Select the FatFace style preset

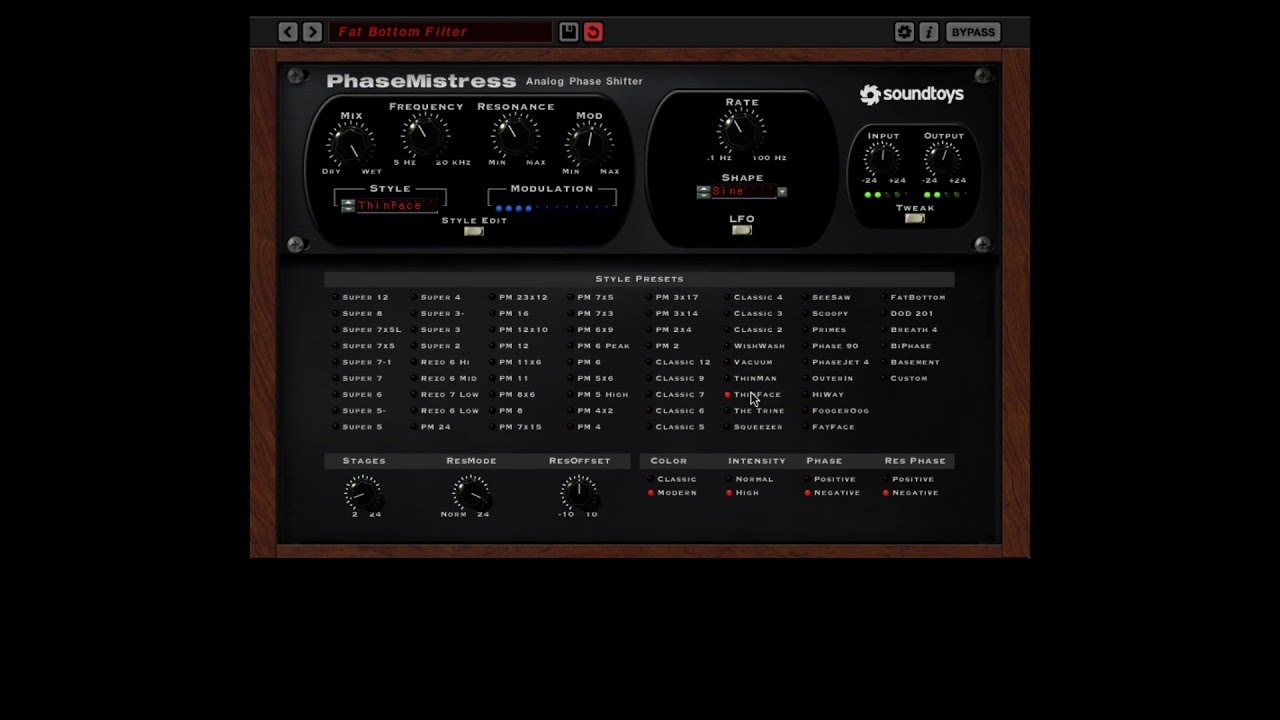point(829,427)
